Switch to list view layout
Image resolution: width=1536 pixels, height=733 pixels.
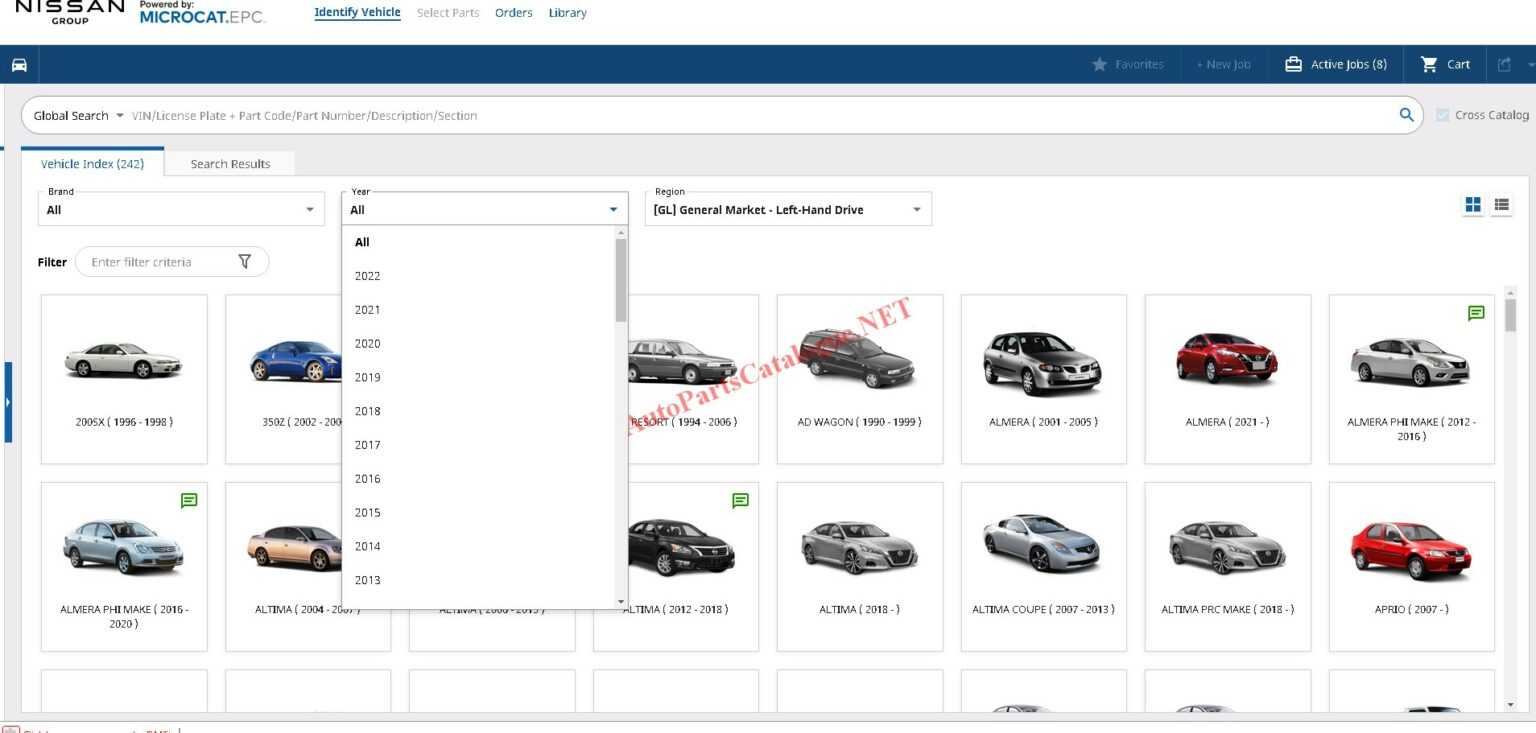1501,204
